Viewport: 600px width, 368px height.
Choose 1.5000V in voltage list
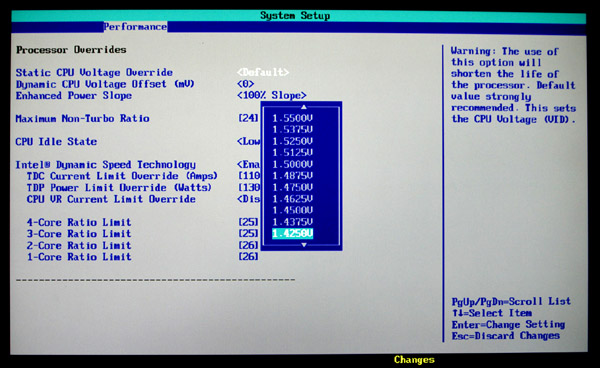[x=292, y=164]
